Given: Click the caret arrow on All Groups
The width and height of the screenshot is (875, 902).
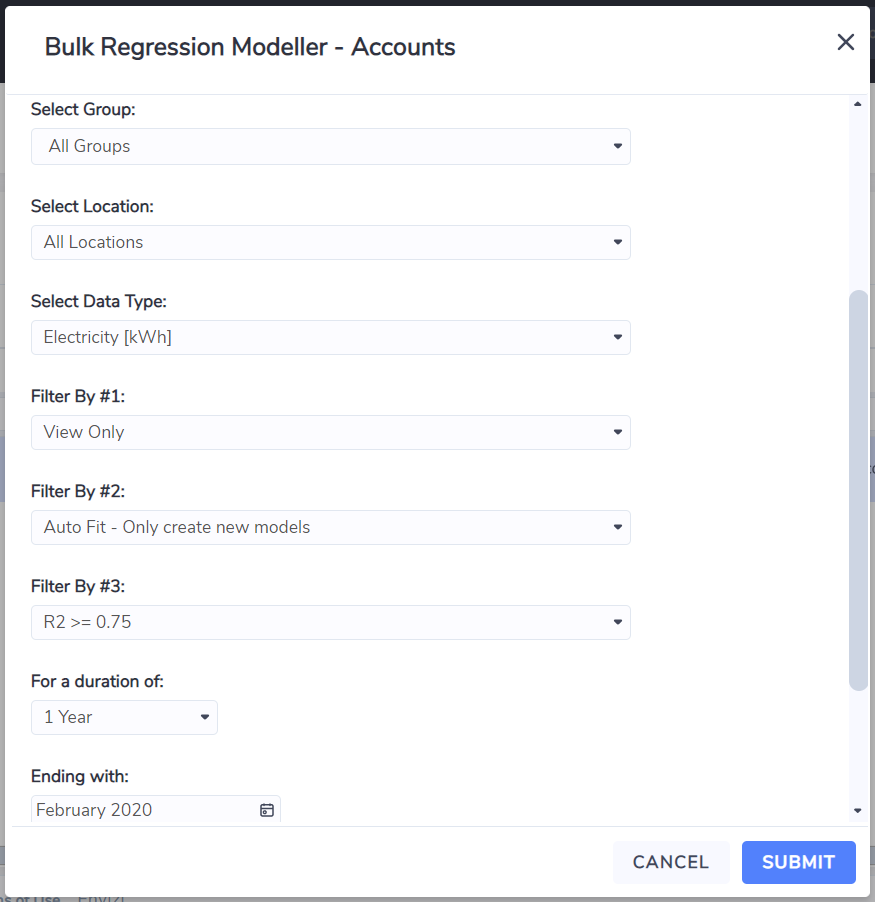Looking at the screenshot, I should [617, 146].
